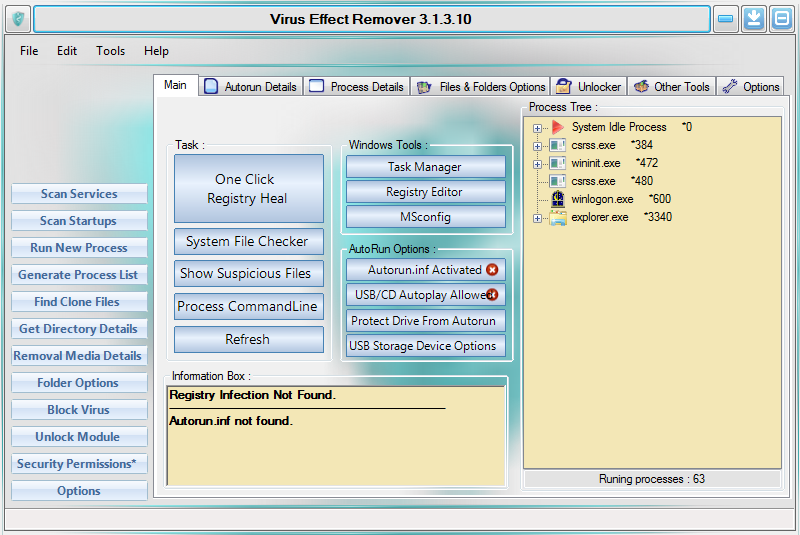The height and width of the screenshot is (535, 800).
Task: Open the Tools menu
Action: [x=111, y=51]
